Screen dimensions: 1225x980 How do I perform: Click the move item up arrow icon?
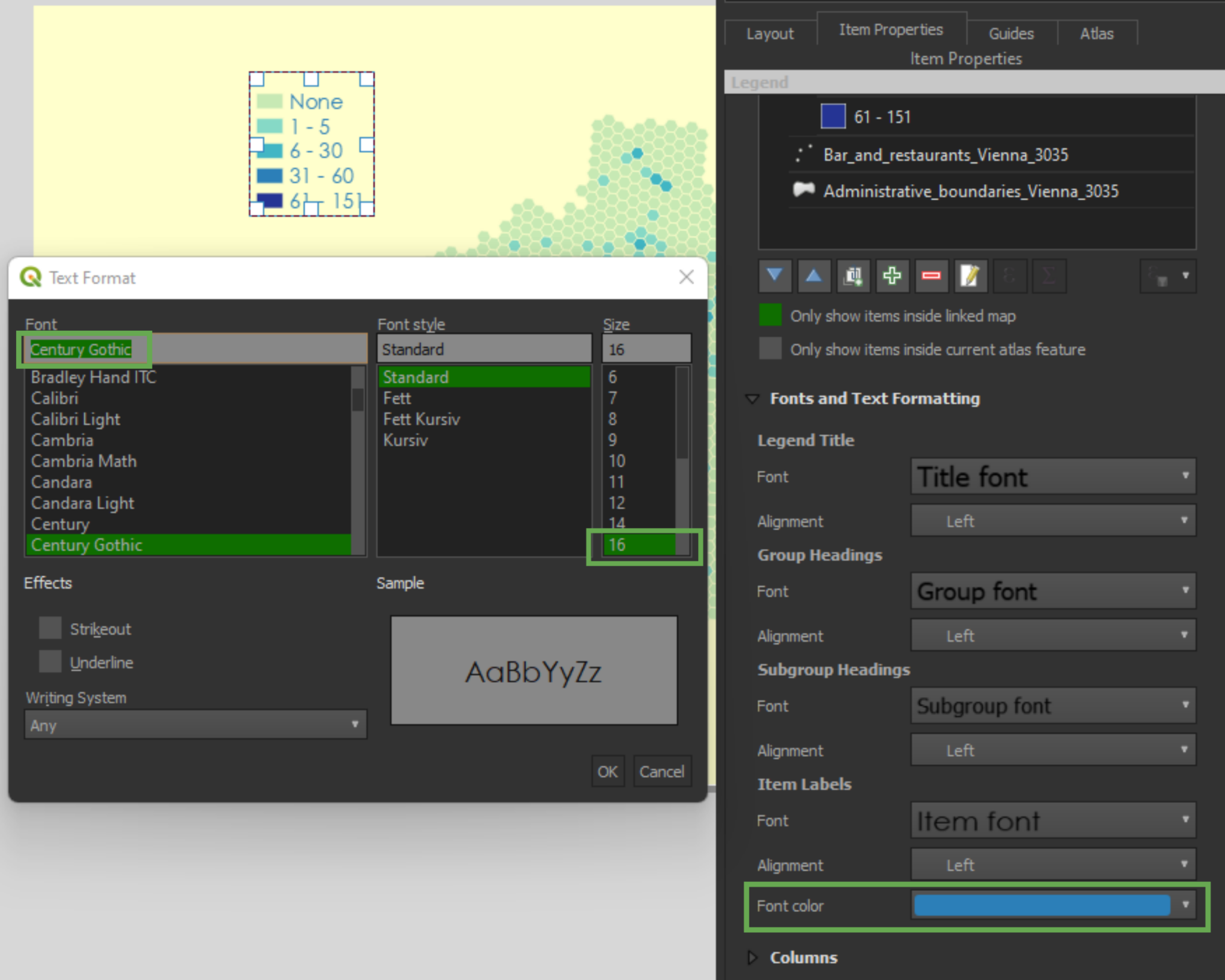tap(813, 276)
